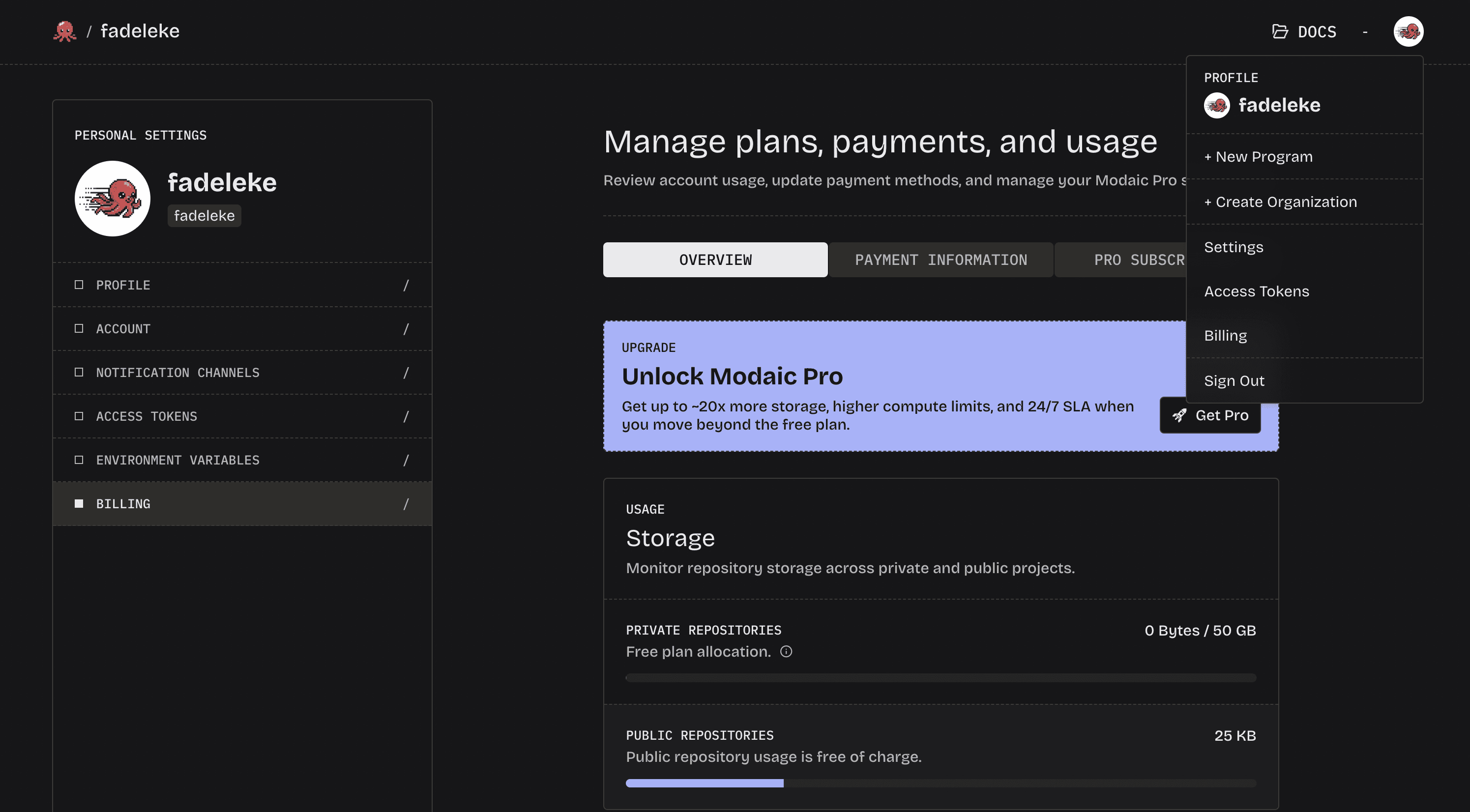Click the Public Repositories label

tap(700, 735)
